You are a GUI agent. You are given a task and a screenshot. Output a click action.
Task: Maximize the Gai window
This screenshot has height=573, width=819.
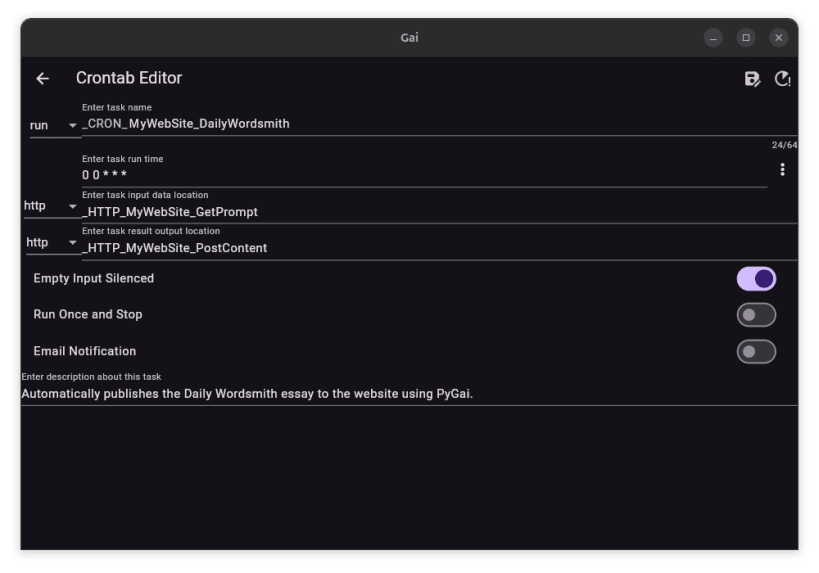746,38
